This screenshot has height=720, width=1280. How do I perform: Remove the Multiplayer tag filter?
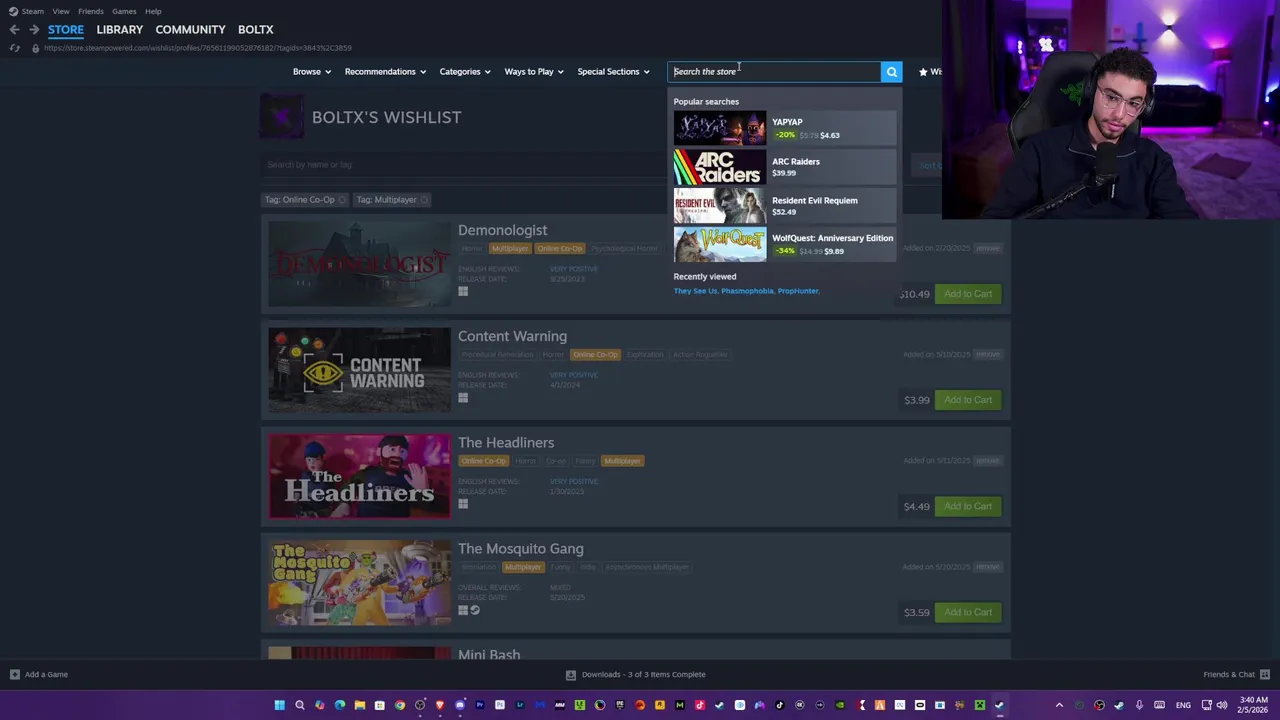click(424, 200)
